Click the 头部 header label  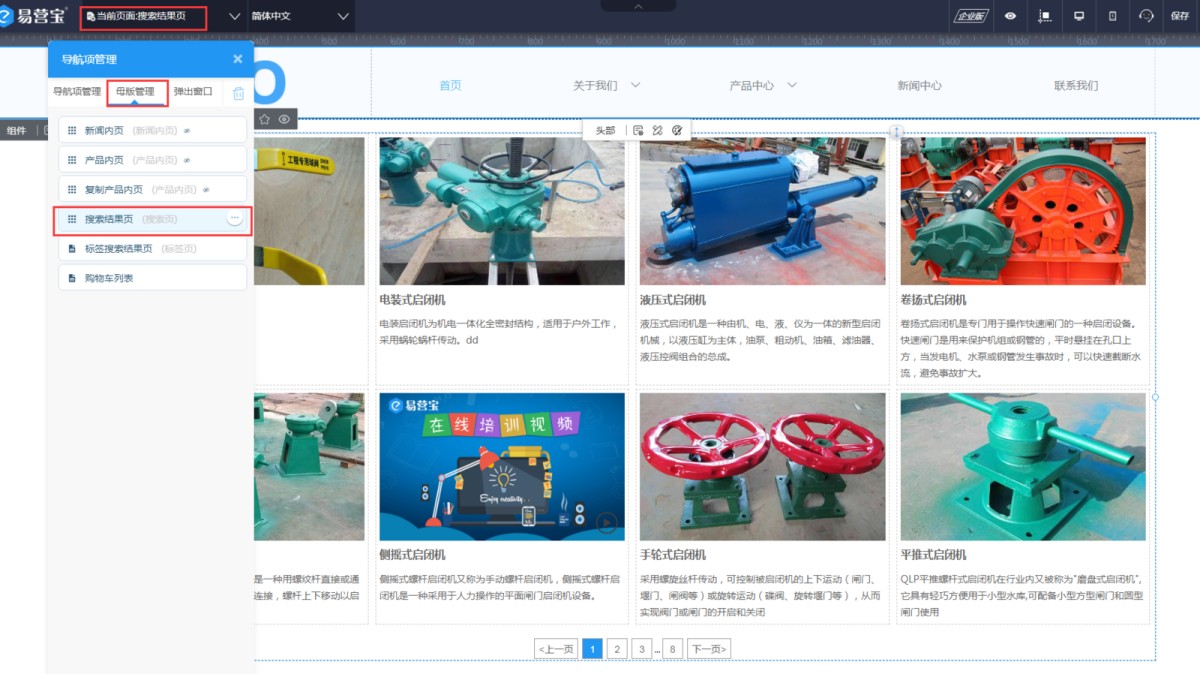click(x=606, y=130)
